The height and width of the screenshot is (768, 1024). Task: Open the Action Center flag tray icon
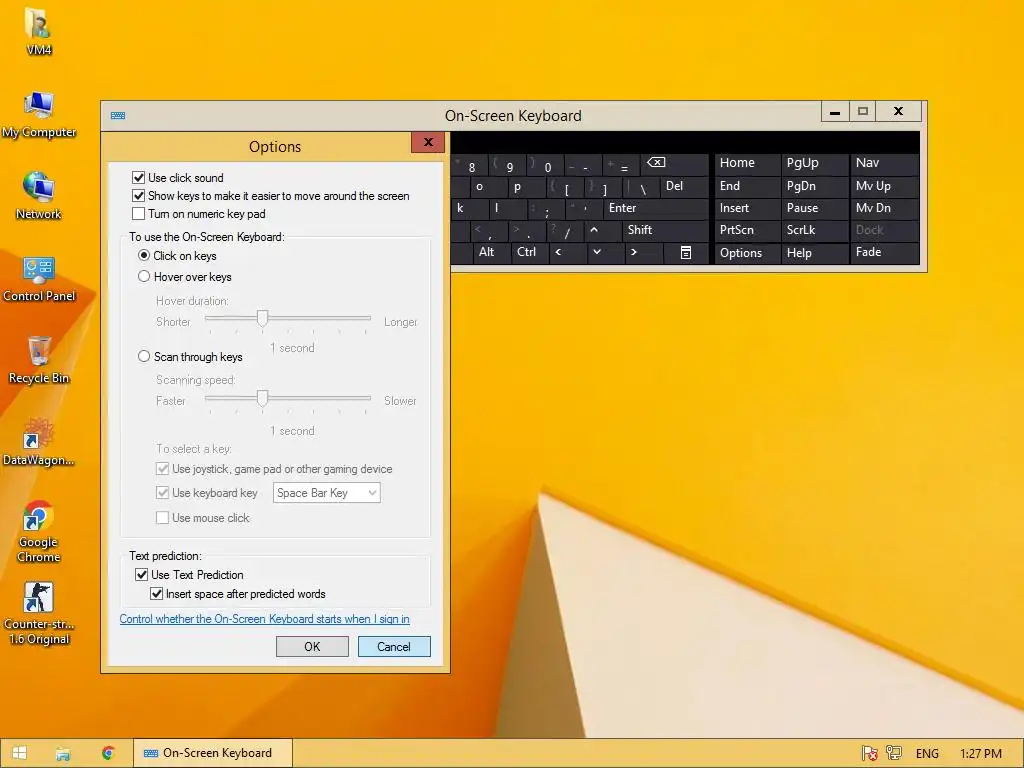pyautogui.click(x=869, y=753)
